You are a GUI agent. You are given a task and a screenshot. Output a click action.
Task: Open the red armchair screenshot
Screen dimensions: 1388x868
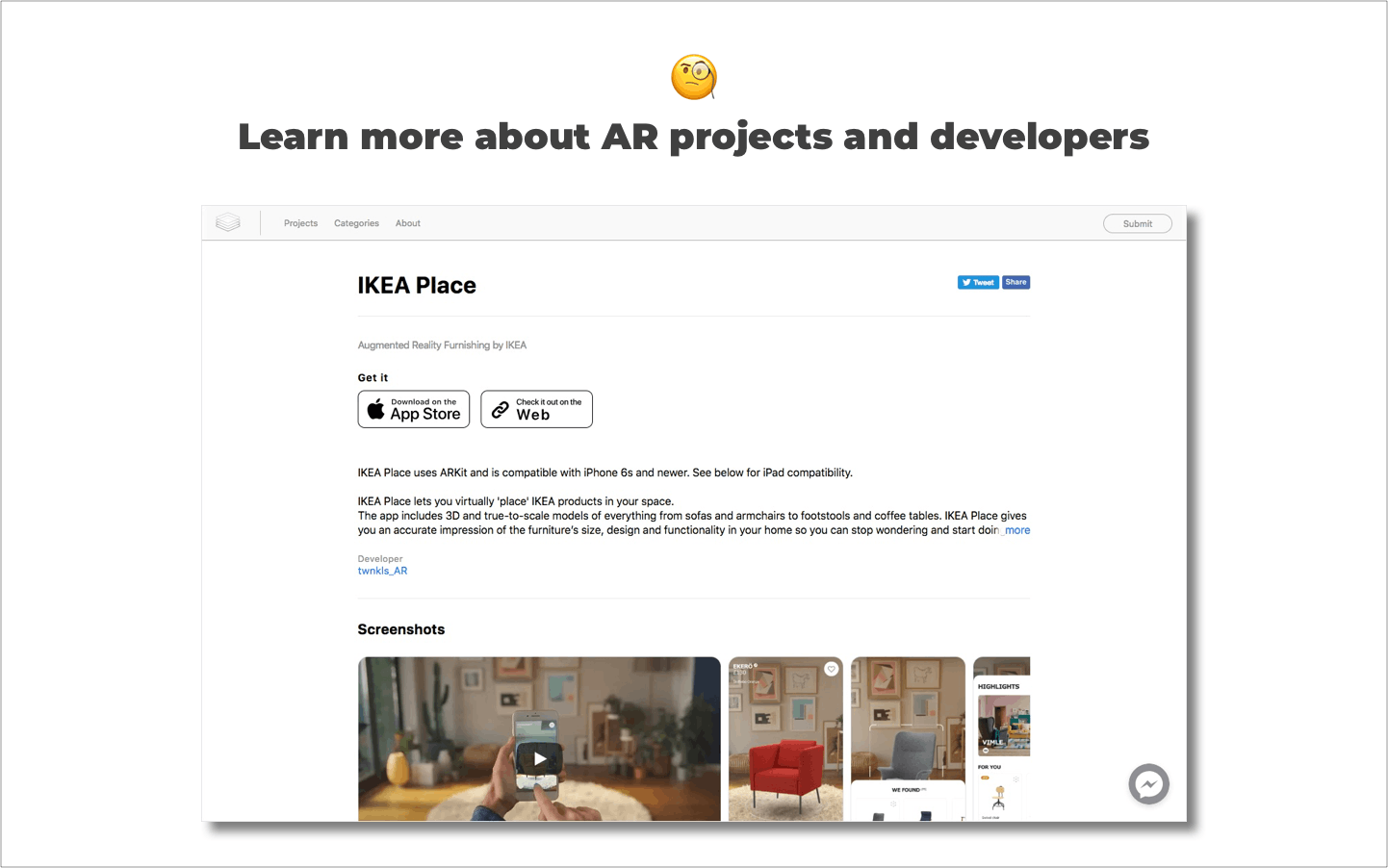(785, 739)
